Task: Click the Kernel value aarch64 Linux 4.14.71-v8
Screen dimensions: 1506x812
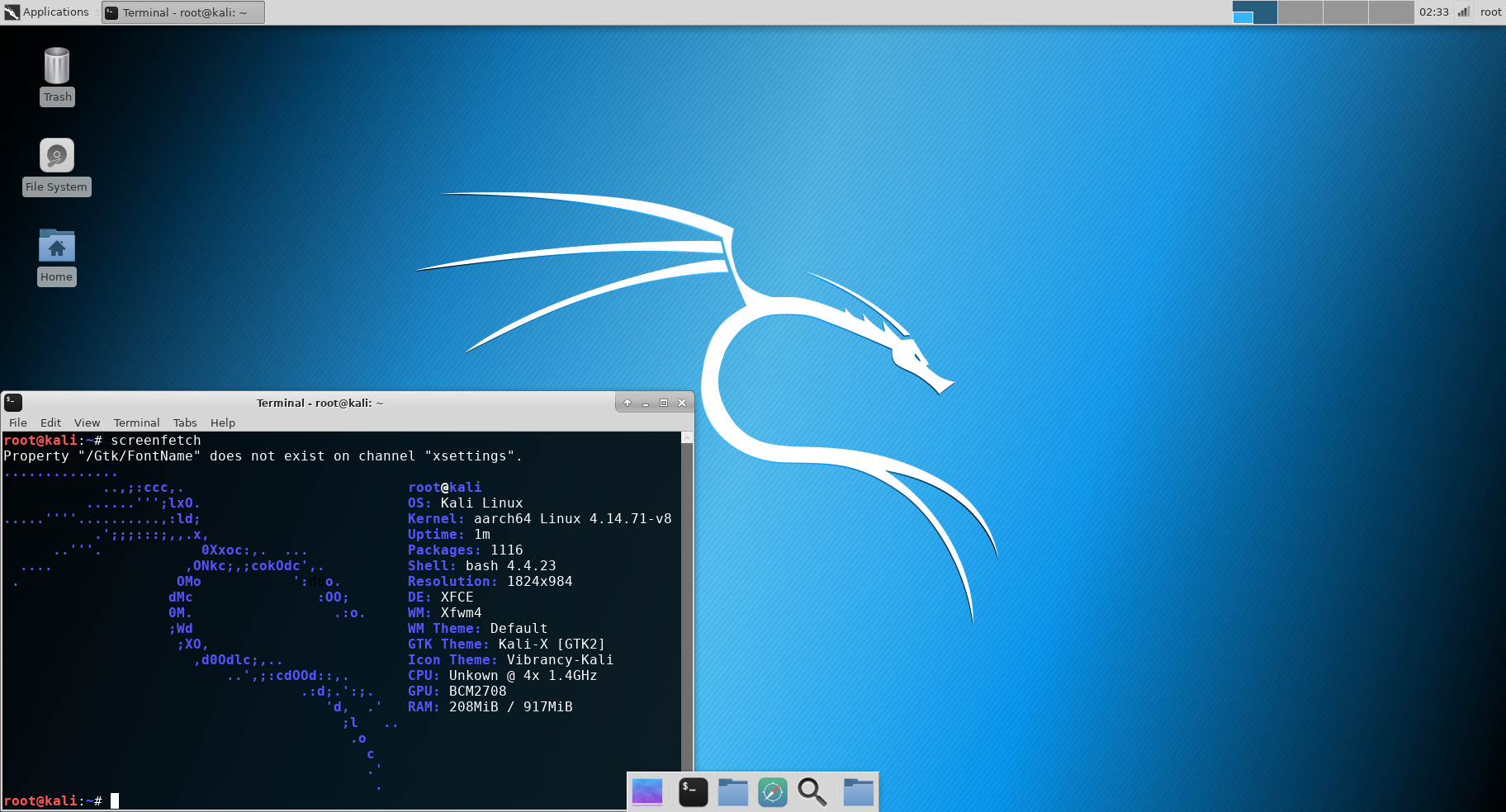Action: click(572, 519)
